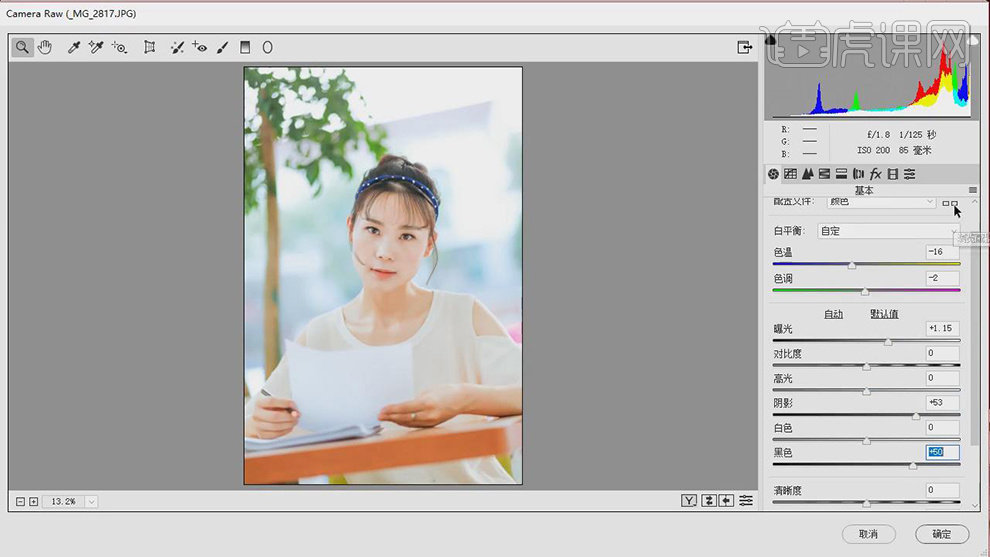Select the Color Sampler tool

coord(96,47)
